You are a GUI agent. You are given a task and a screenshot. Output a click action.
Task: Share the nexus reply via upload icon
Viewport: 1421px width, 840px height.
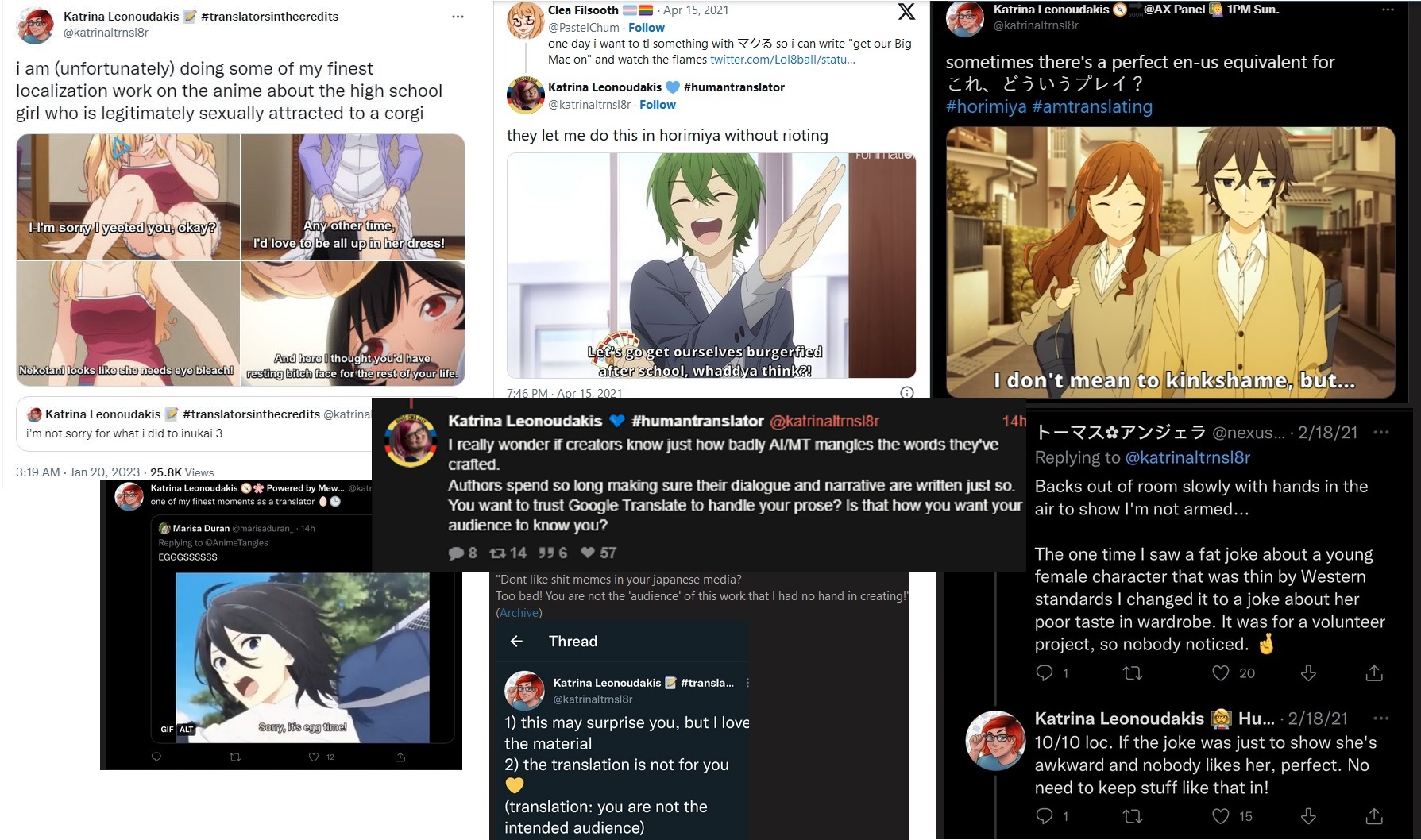click(1374, 673)
